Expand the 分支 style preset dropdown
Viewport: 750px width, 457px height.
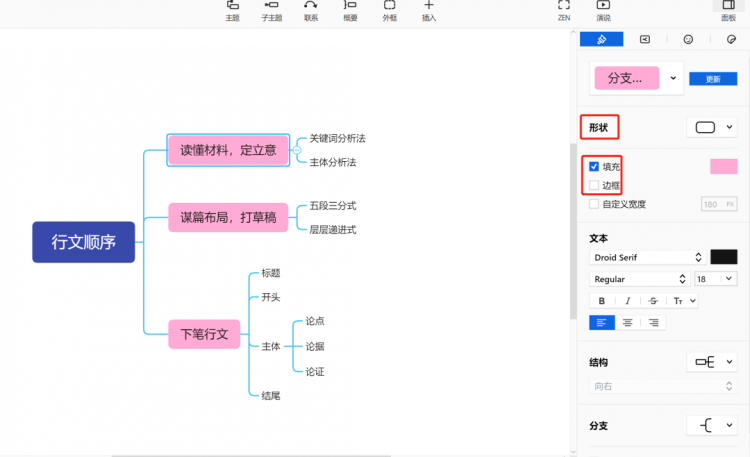(x=673, y=78)
